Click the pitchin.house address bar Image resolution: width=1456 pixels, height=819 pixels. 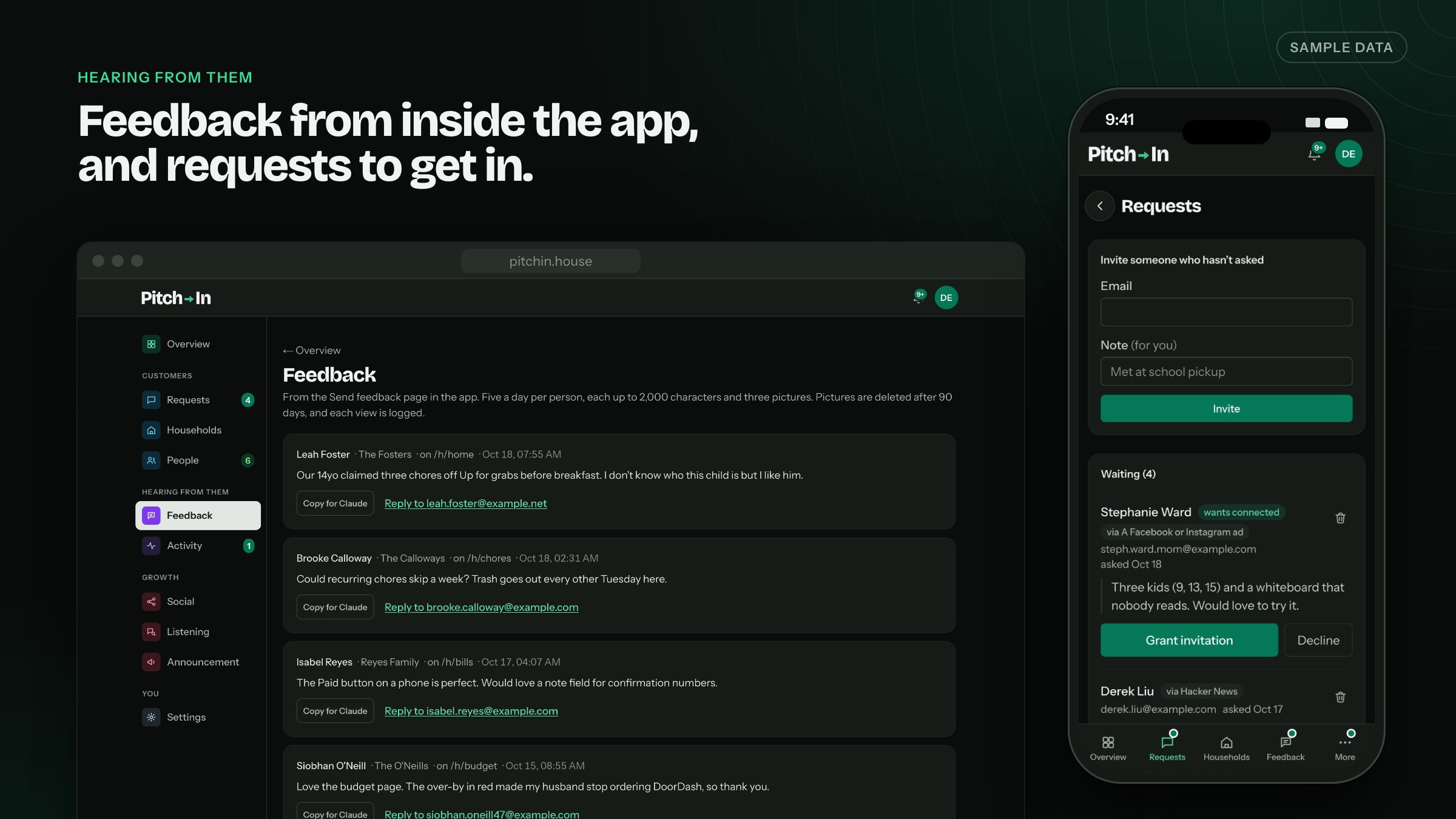tap(551, 261)
